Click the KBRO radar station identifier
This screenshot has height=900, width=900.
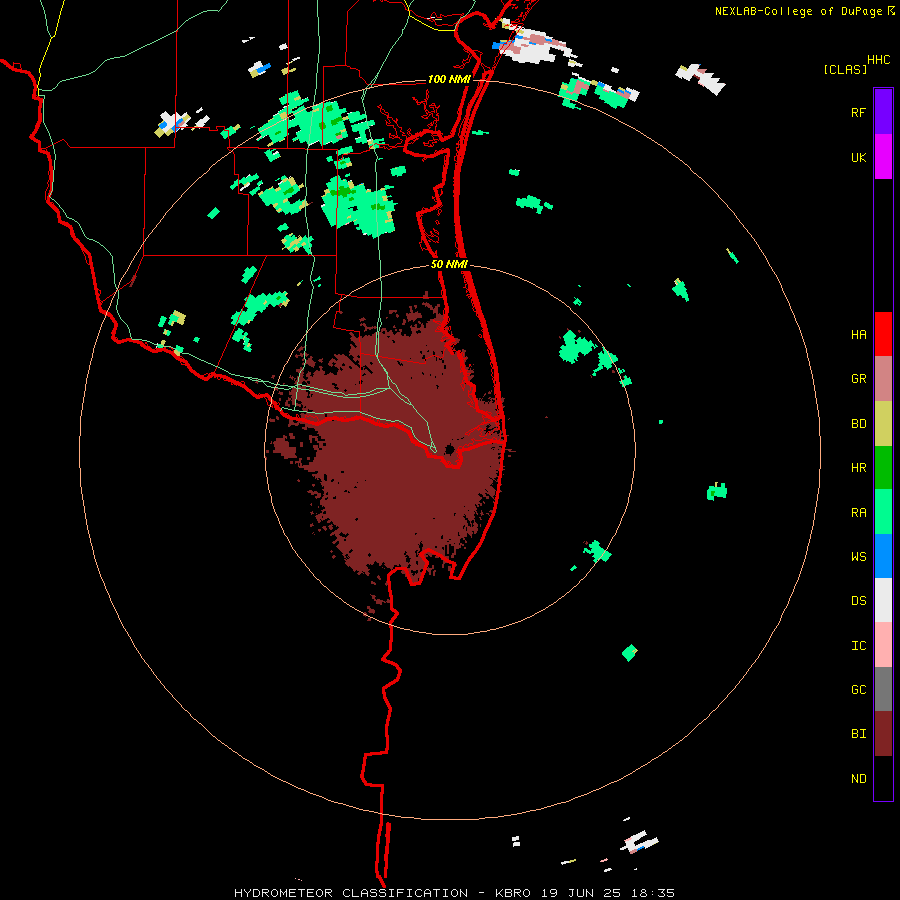(513, 893)
